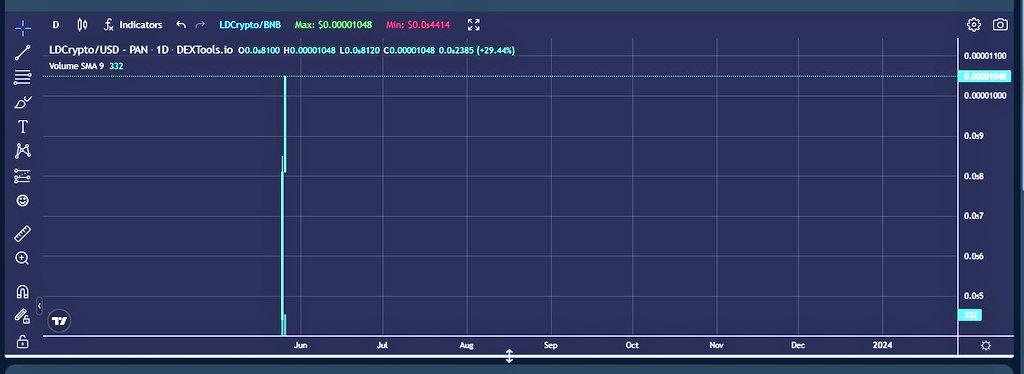Image resolution: width=1024 pixels, height=374 pixels.
Task: Click the LDCrypto/USD symbol title
Action: tap(140, 50)
